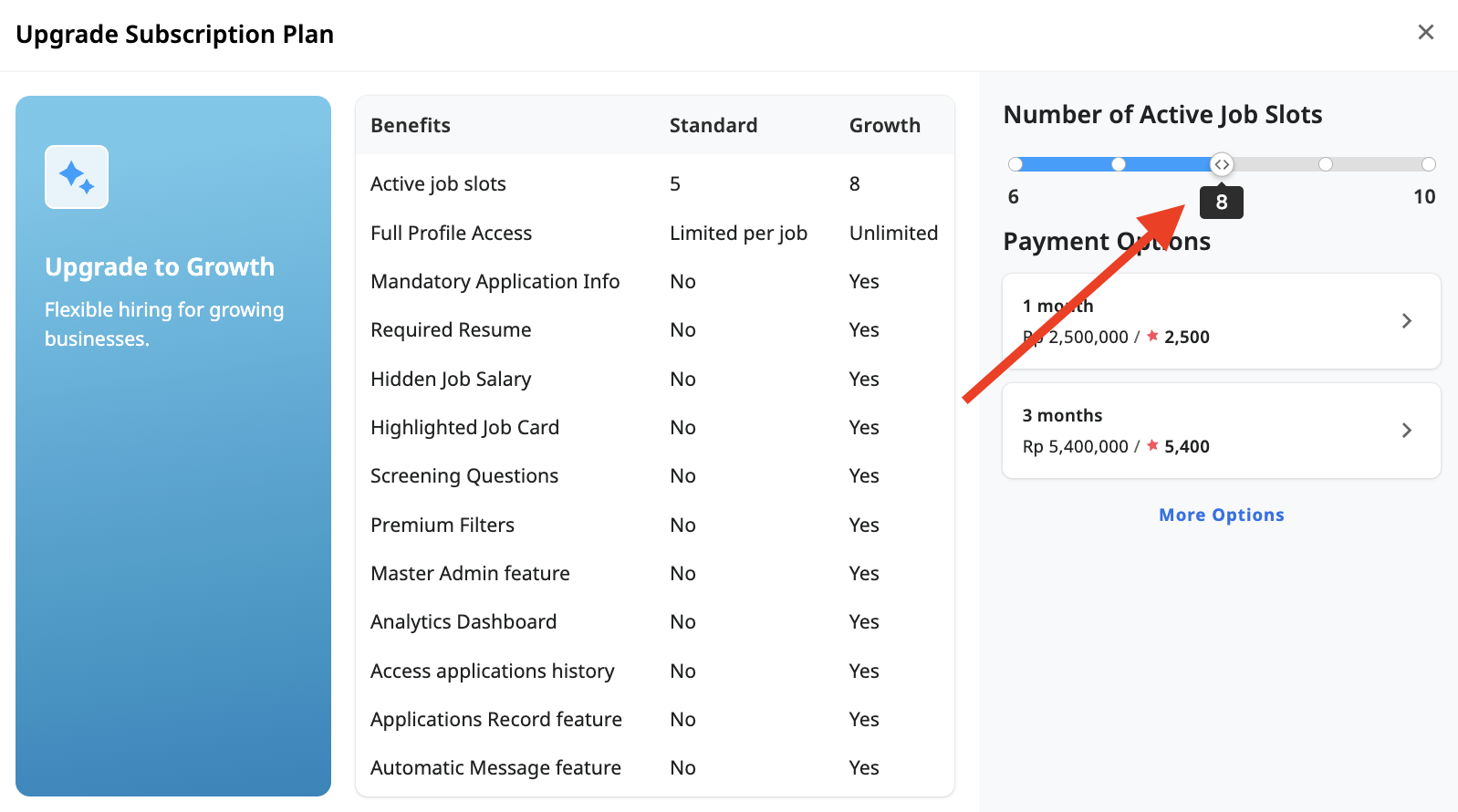Viewport: 1458px width, 812px height.
Task: Click the red star beside 5,400
Action: (x=1152, y=445)
